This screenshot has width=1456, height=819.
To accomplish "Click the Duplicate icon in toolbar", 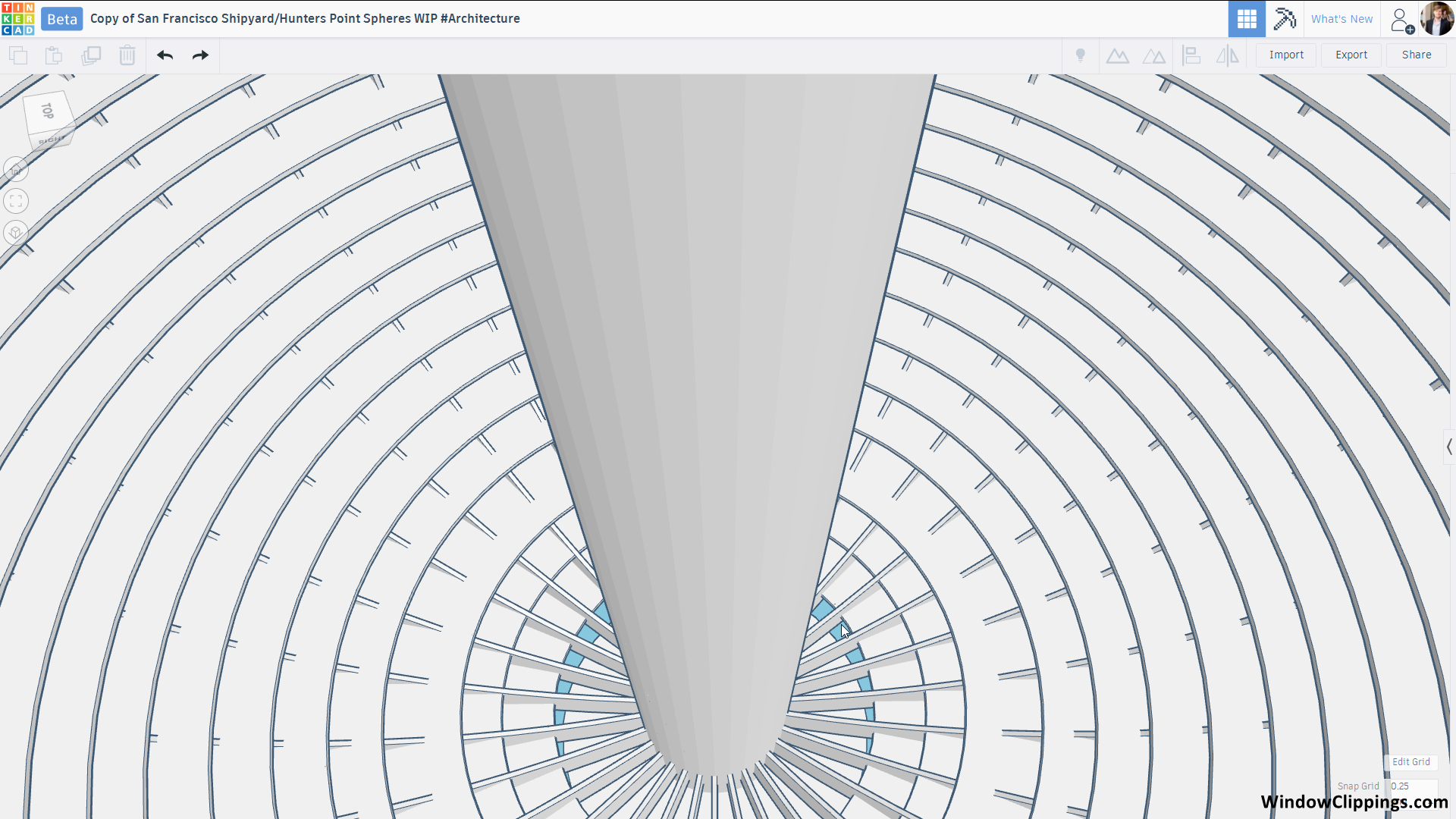I will click(91, 55).
